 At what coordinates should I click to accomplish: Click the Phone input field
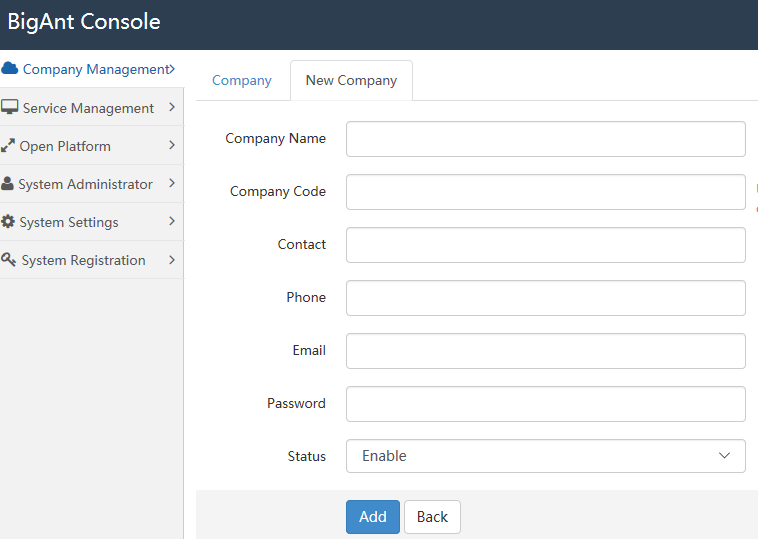pos(545,298)
